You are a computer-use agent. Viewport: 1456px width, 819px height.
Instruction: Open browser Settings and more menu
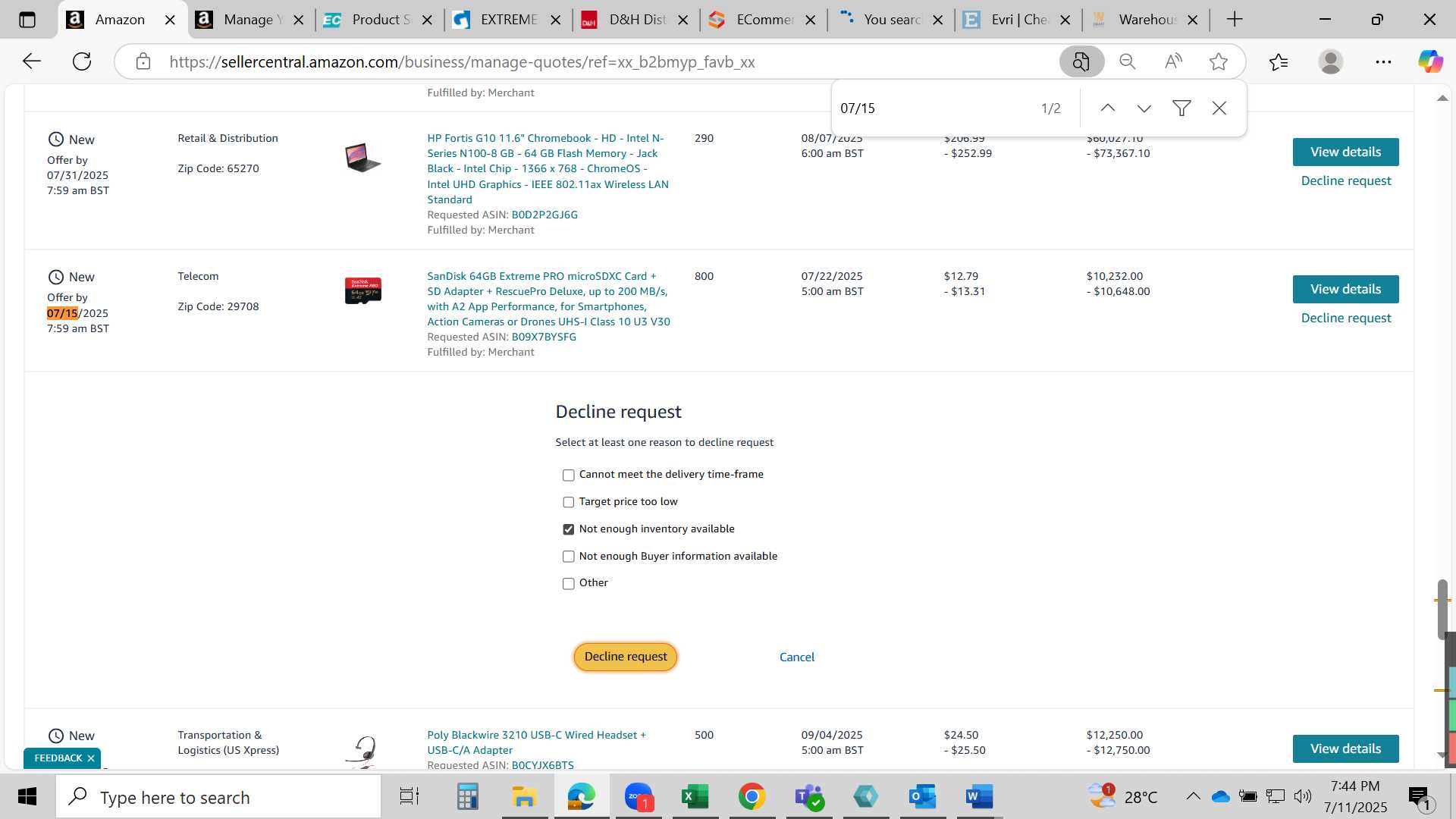[1383, 61]
